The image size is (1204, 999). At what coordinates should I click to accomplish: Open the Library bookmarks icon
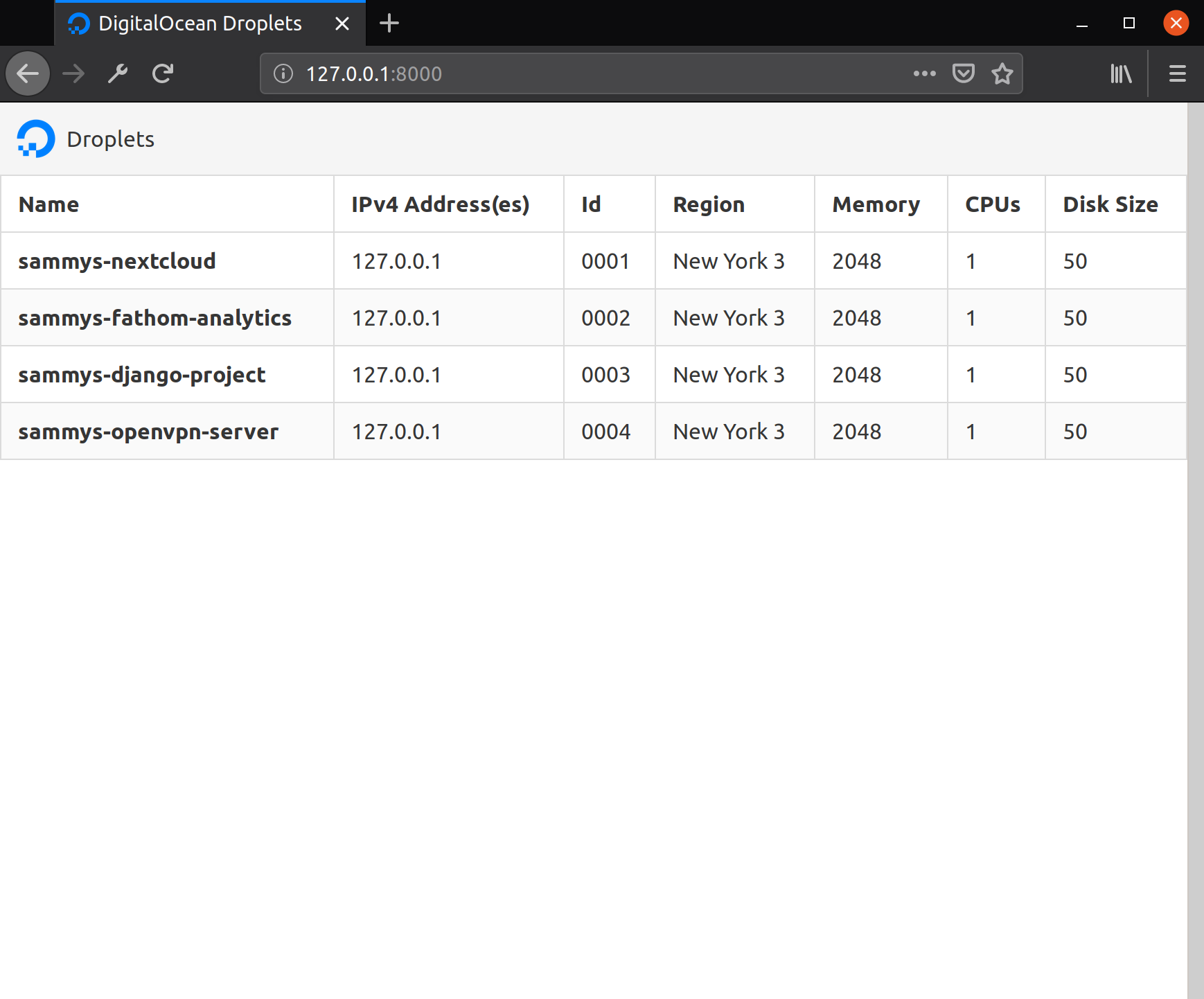point(1121,73)
